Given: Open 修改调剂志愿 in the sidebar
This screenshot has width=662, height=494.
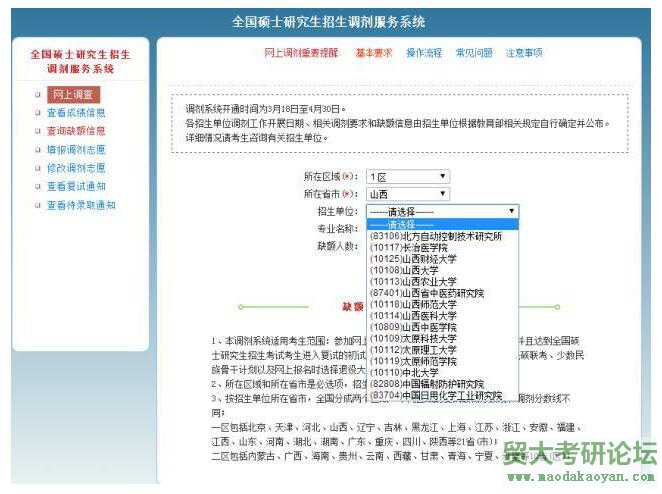Looking at the screenshot, I should pos(76,168).
